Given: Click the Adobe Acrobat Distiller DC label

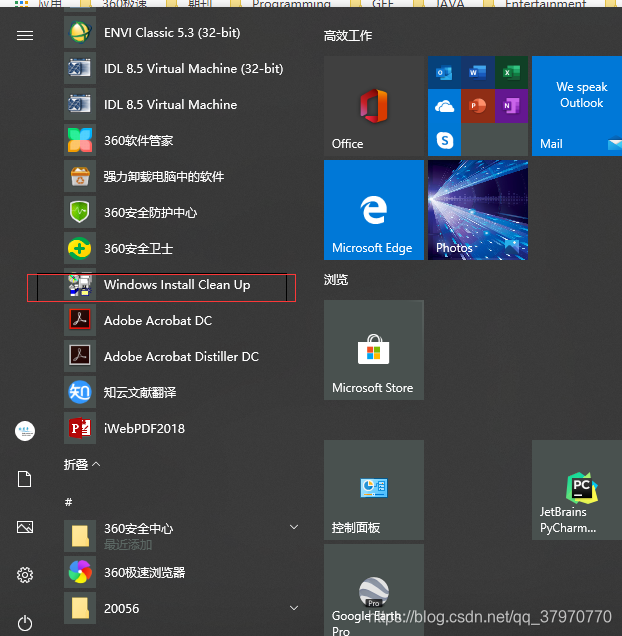Looking at the screenshot, I should click(x=181, y=357).
